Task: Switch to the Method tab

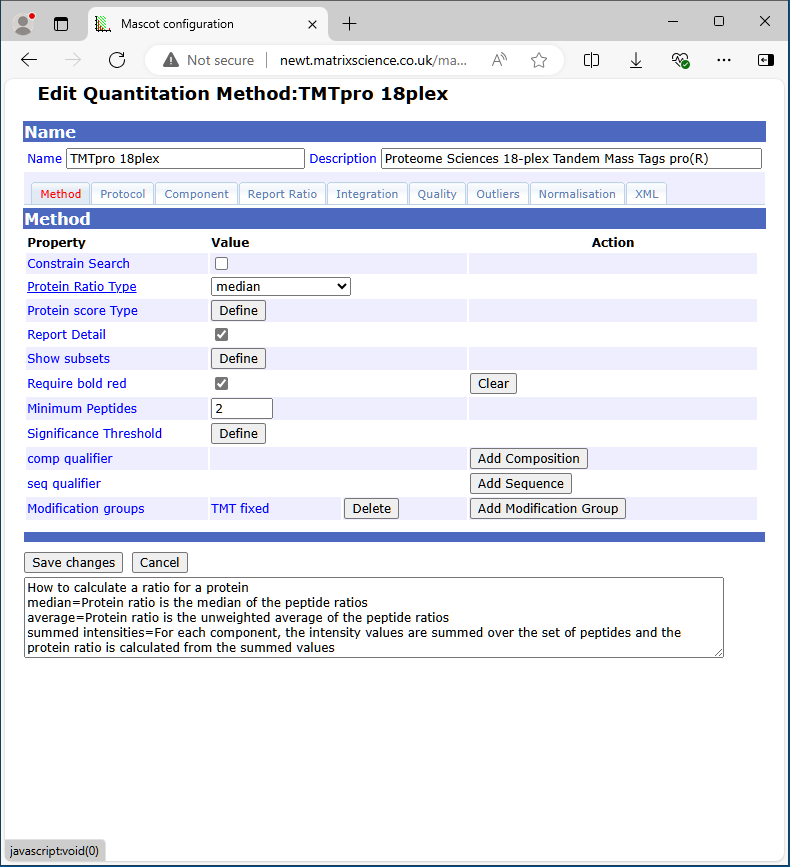Action: pyautogui.click(x=60, y=194)
